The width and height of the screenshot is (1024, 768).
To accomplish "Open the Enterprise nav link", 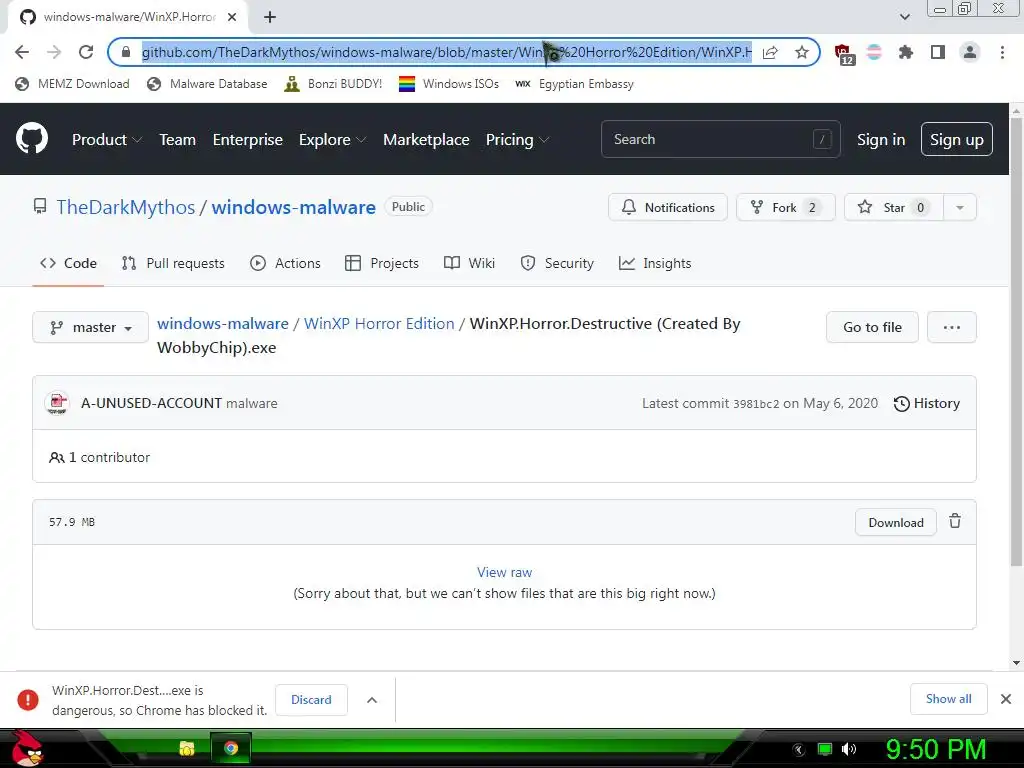I will pyautogui.click(x=248, y=140).
